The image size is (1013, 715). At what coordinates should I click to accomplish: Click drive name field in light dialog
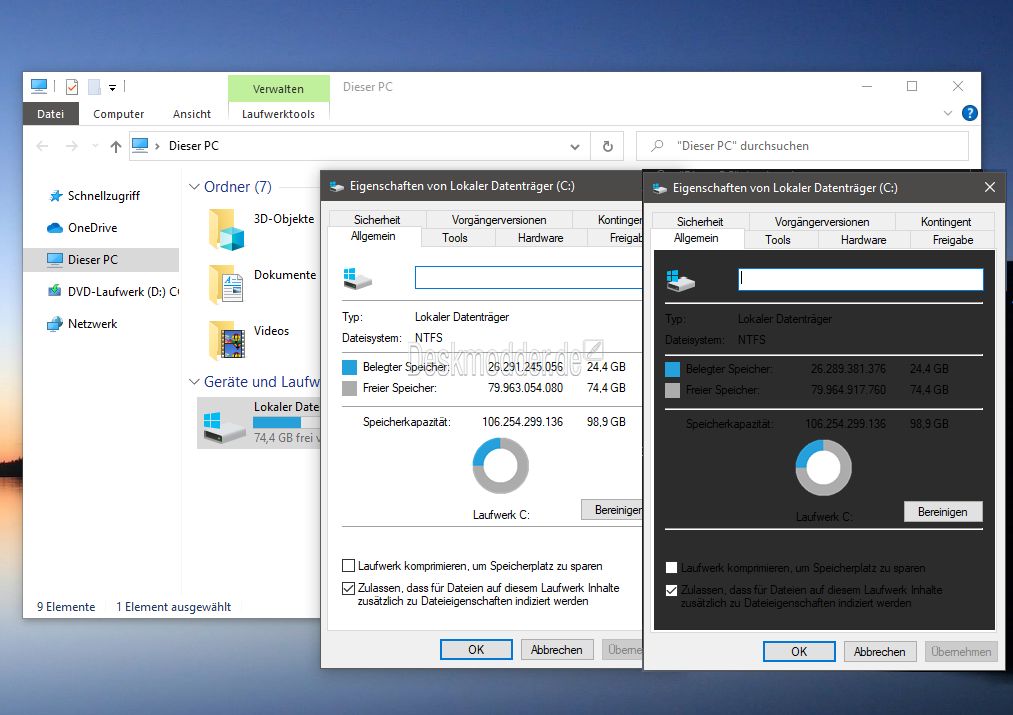tap(528, 278)
